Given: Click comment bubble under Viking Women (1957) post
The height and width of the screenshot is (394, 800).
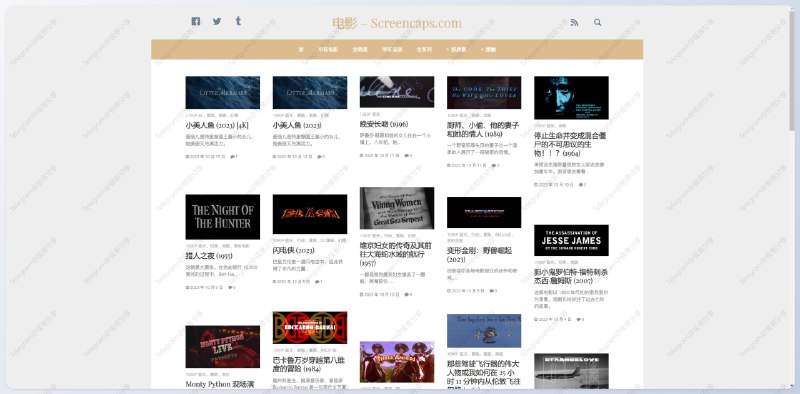Looking at the screenshot, I should pos(408,294).
